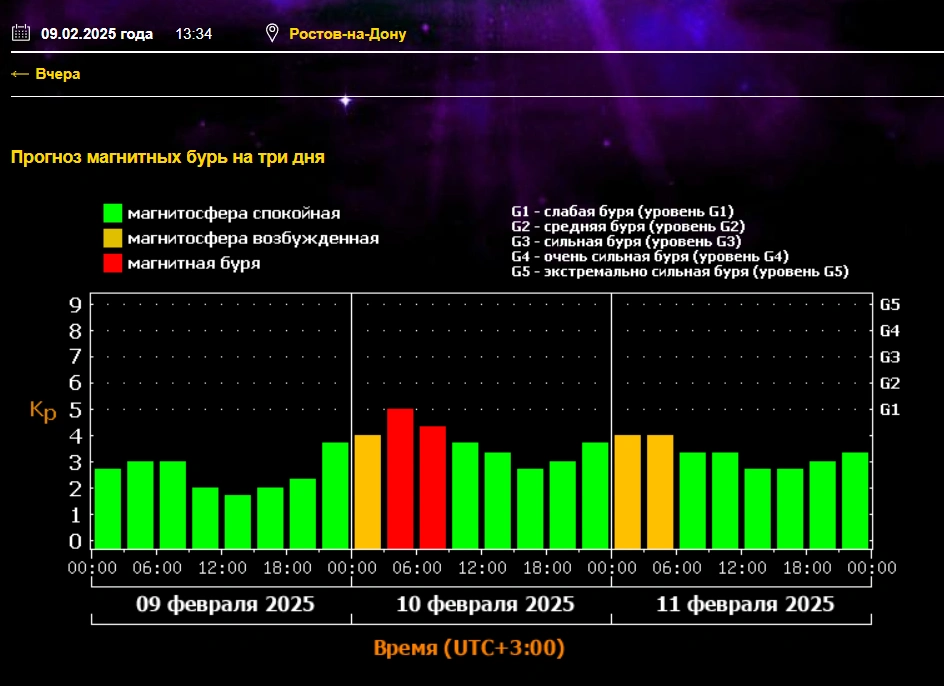
Task: Click first yellow bar on 11 февраля
Action: point(627,491)
